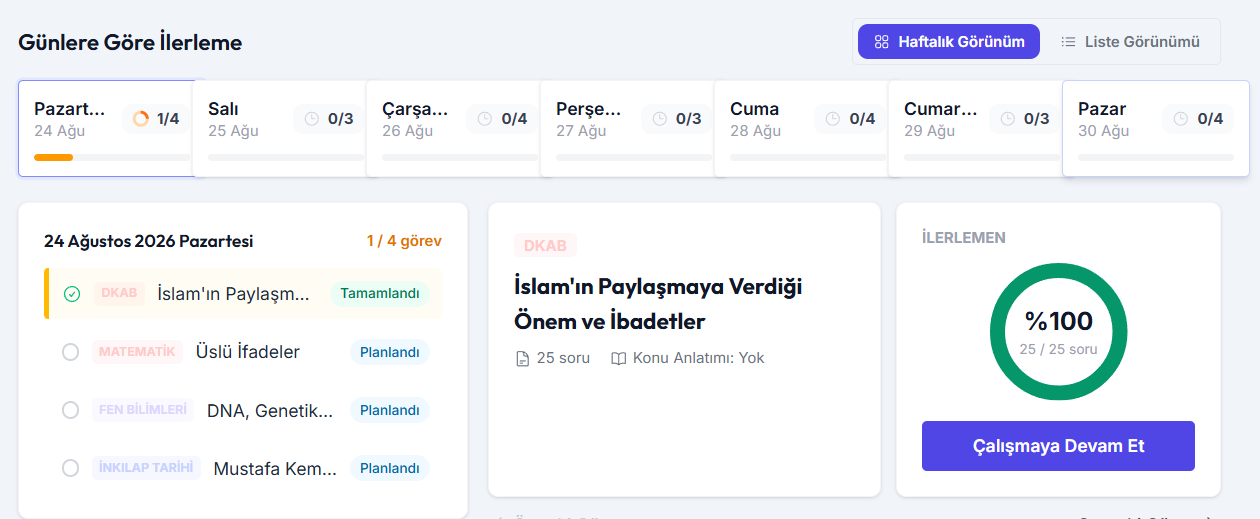Select the Çarşamba 26 Ağu day card
1260x519 pixels.
click(x=454, y=128)
